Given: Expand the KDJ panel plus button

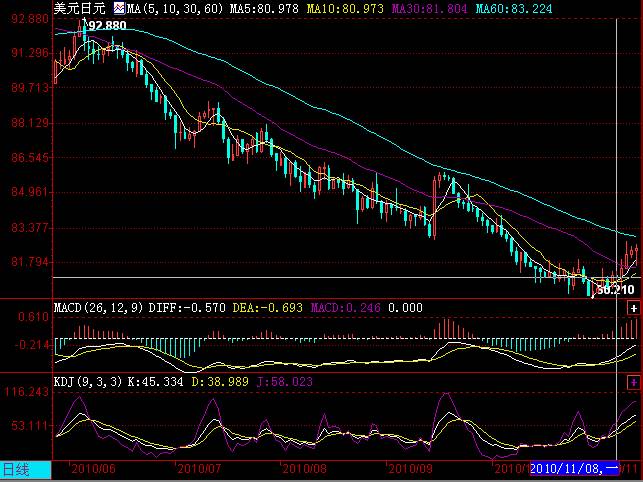Looking at the screenshot, I should [x=634, y=382].
